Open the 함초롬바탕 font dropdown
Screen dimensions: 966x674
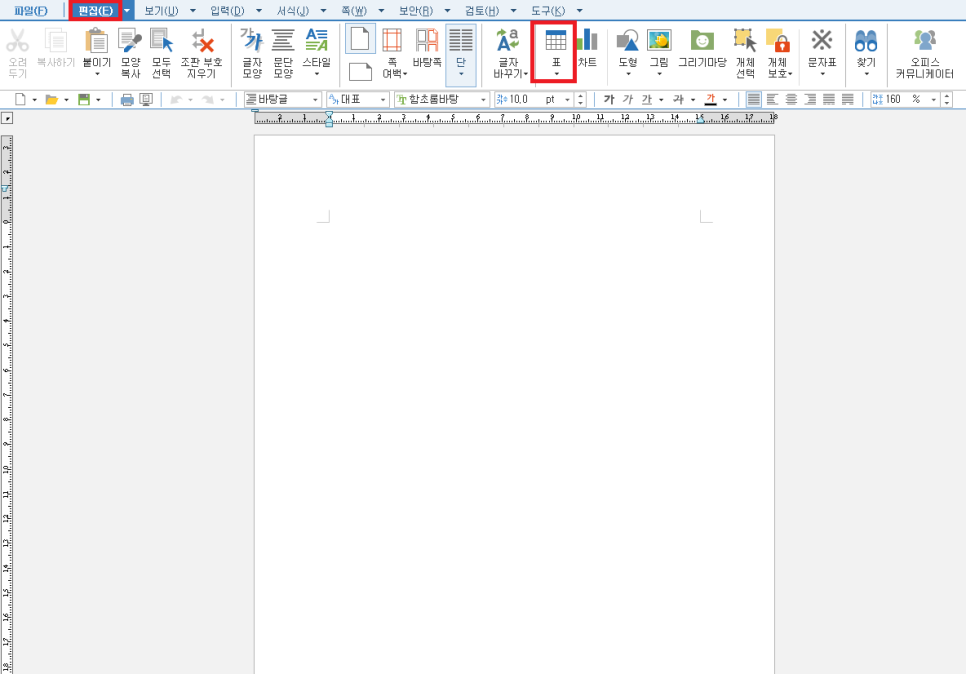pos(483,99)
